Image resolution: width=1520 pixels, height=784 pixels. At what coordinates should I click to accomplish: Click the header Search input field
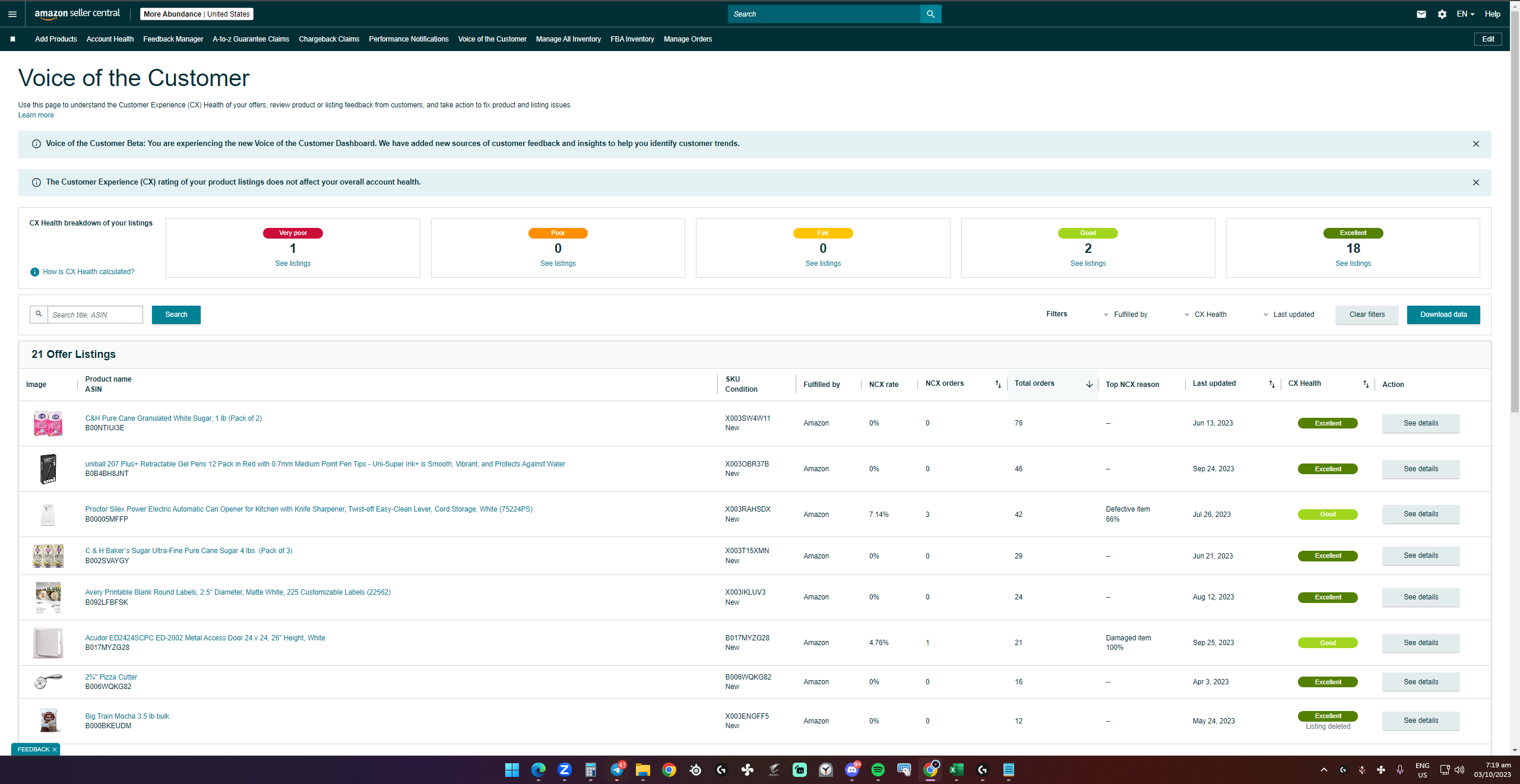click(x=824, y=14)
